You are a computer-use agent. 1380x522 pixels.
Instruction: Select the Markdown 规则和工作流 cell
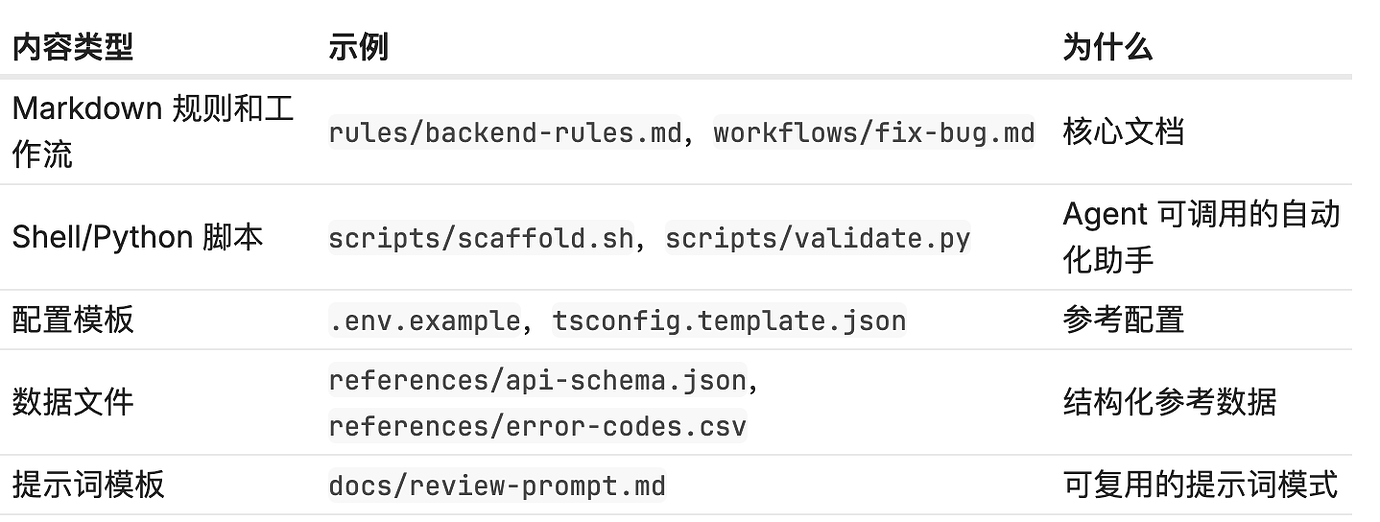(x=152, y=132)
